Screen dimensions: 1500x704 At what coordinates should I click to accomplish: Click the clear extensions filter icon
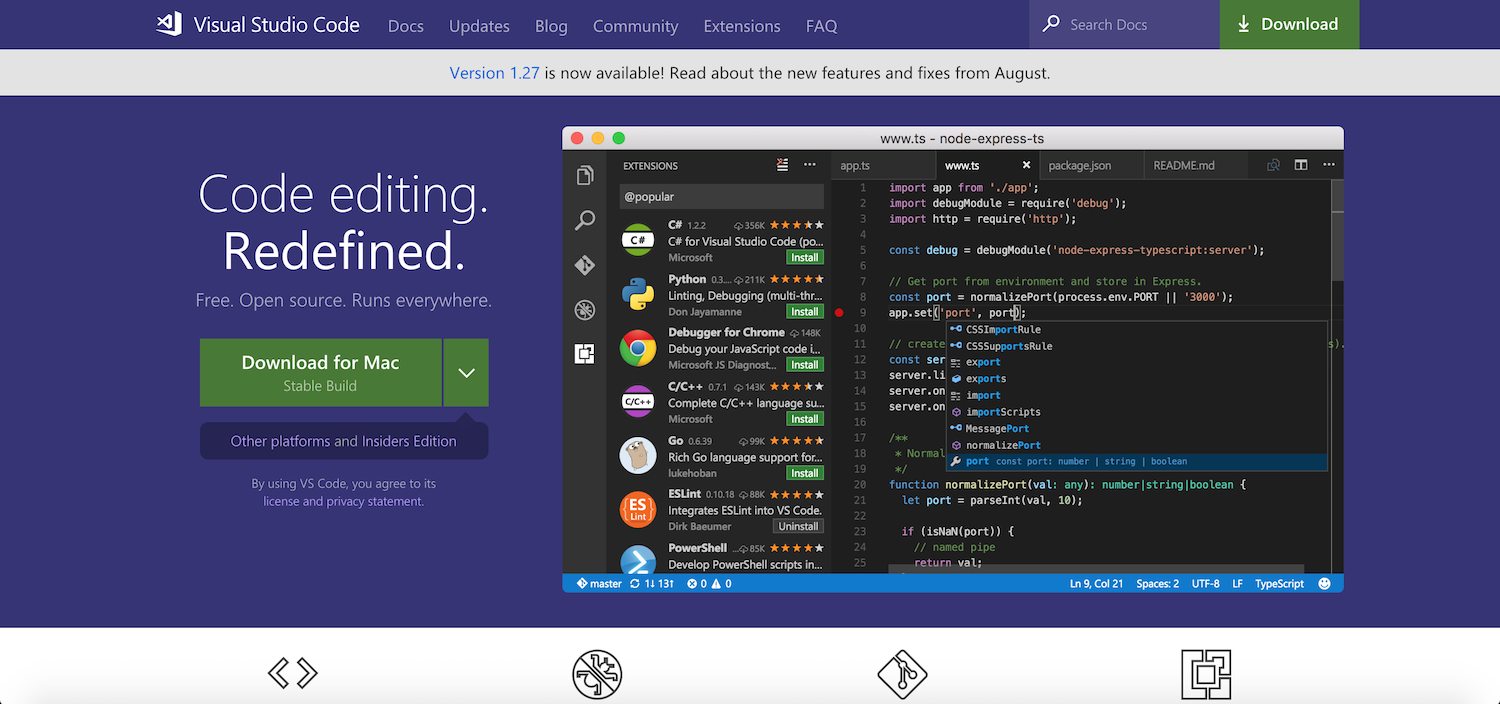[x=783, y=165]
